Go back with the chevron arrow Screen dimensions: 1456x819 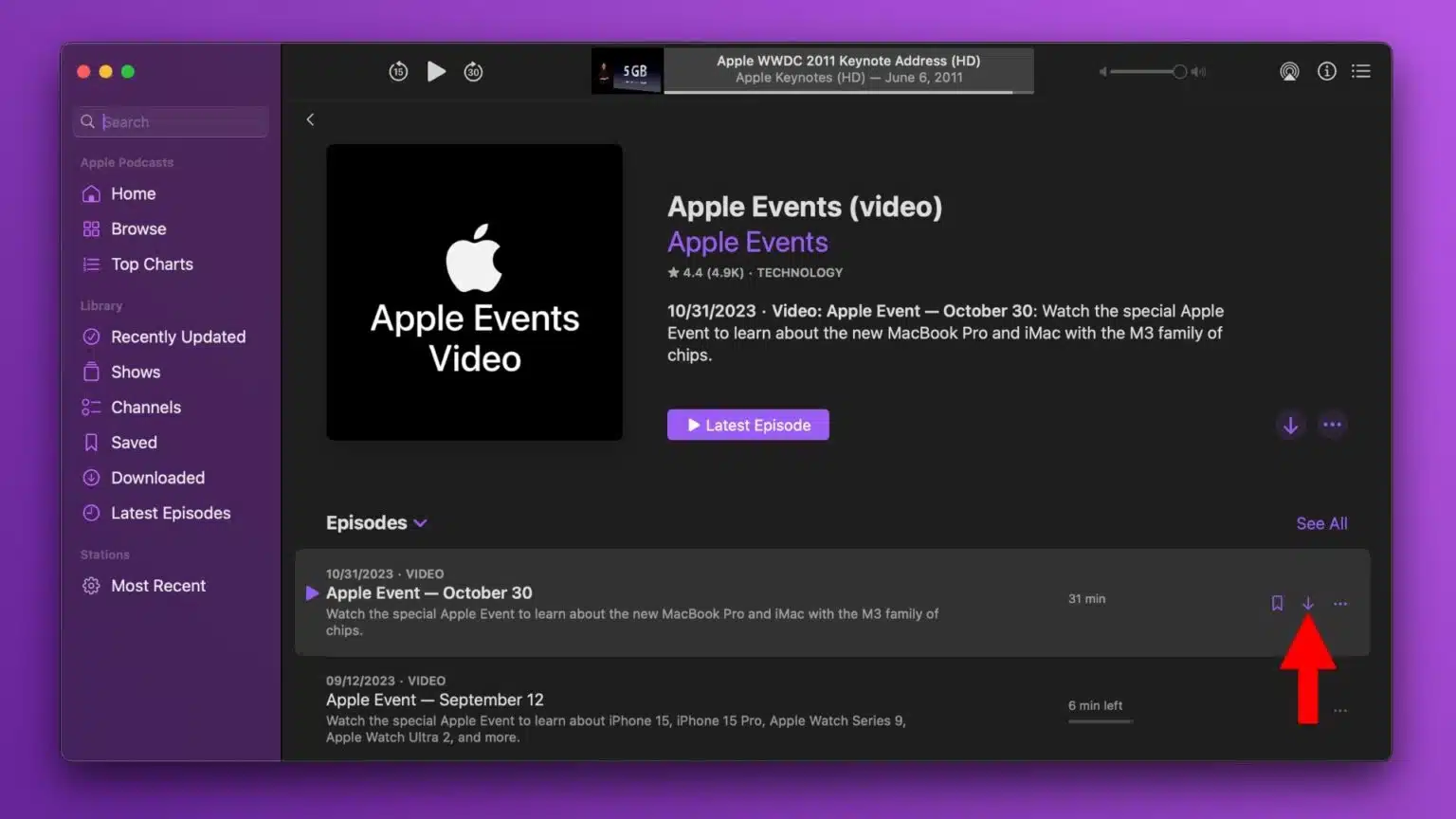click(x=310, y=119)
